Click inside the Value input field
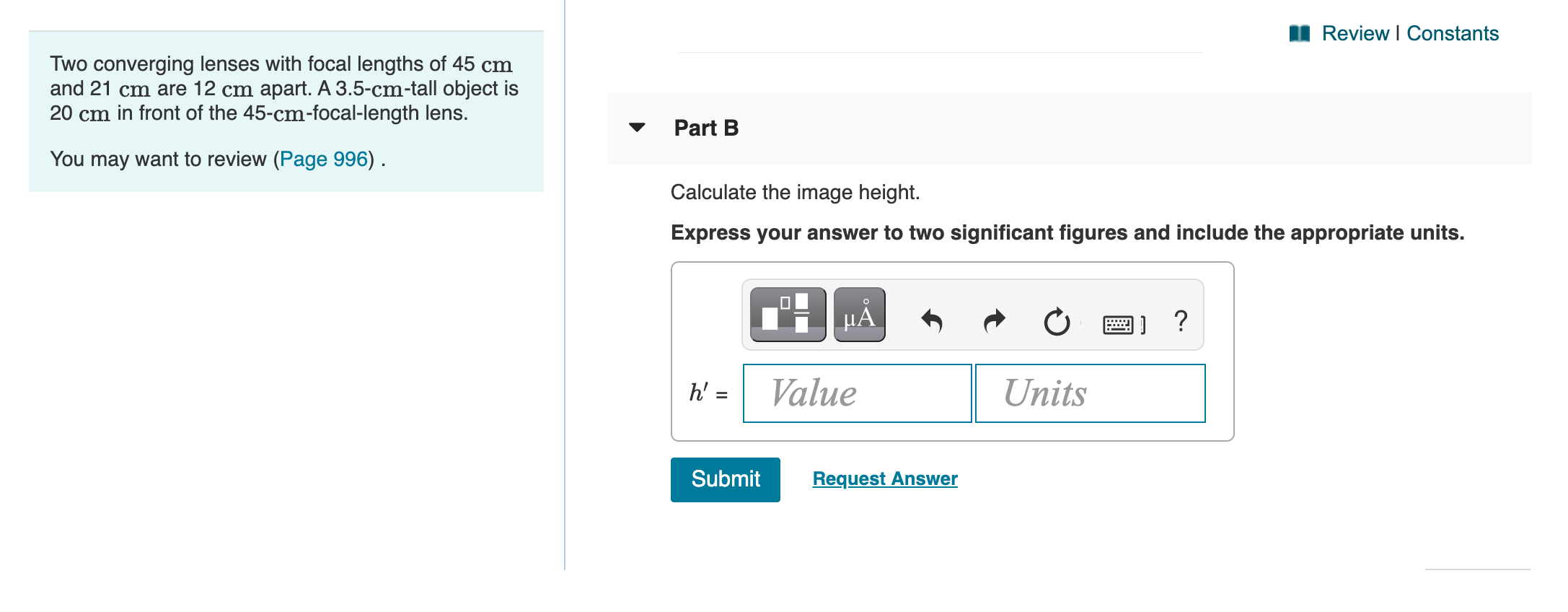1568x612 pixels. tap(856, 393)
